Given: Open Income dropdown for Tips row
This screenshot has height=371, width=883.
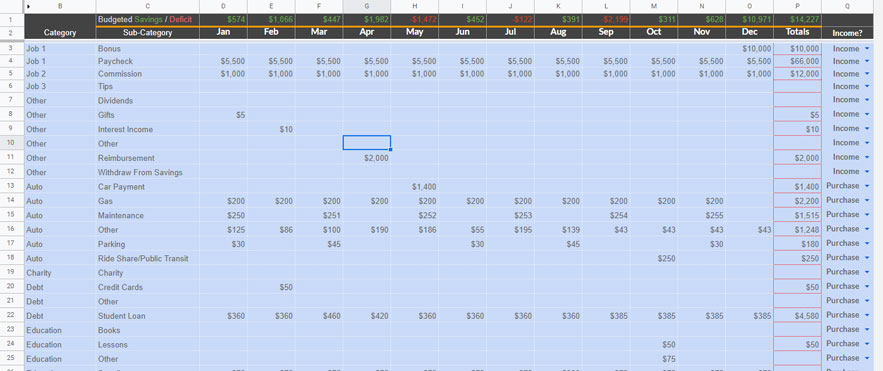Looking at the screenshot, I should 867,86.
